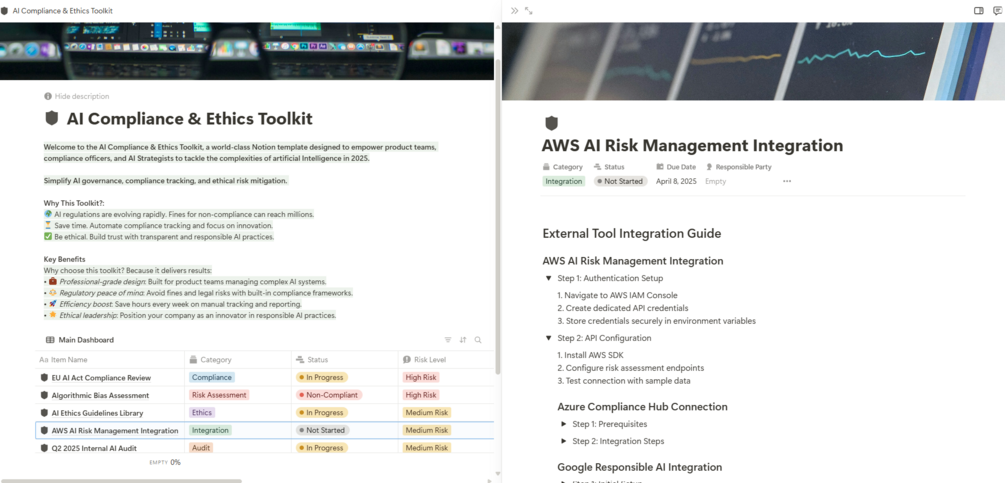1005x483 pixels.
Task: Open the AI Ethics Guidelines Library item
Action: click(97, 413)
